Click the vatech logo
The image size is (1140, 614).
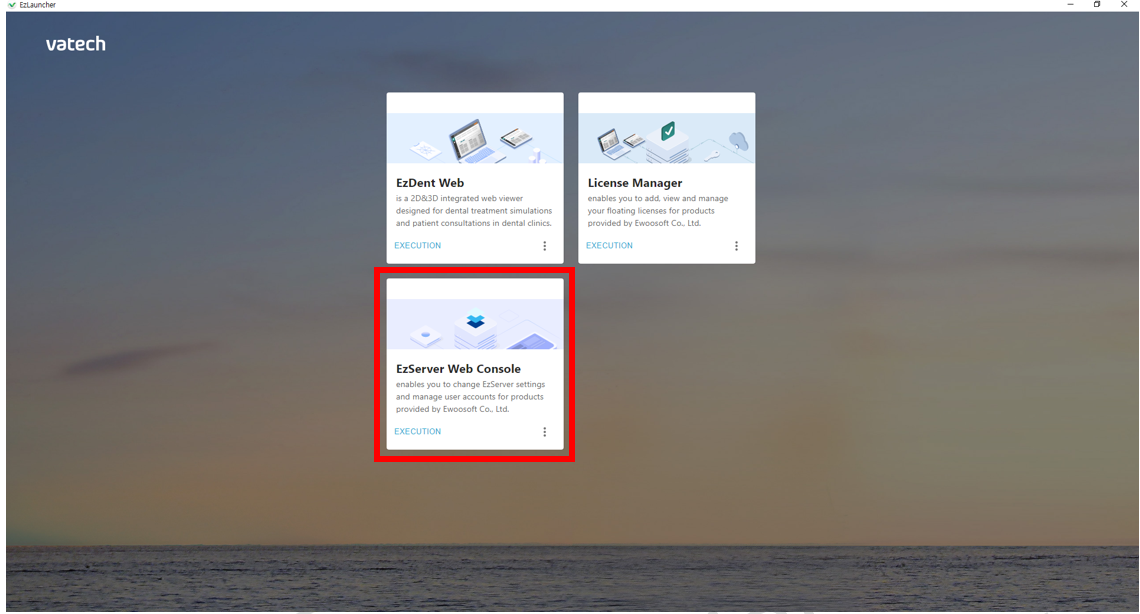click(76, 44)
